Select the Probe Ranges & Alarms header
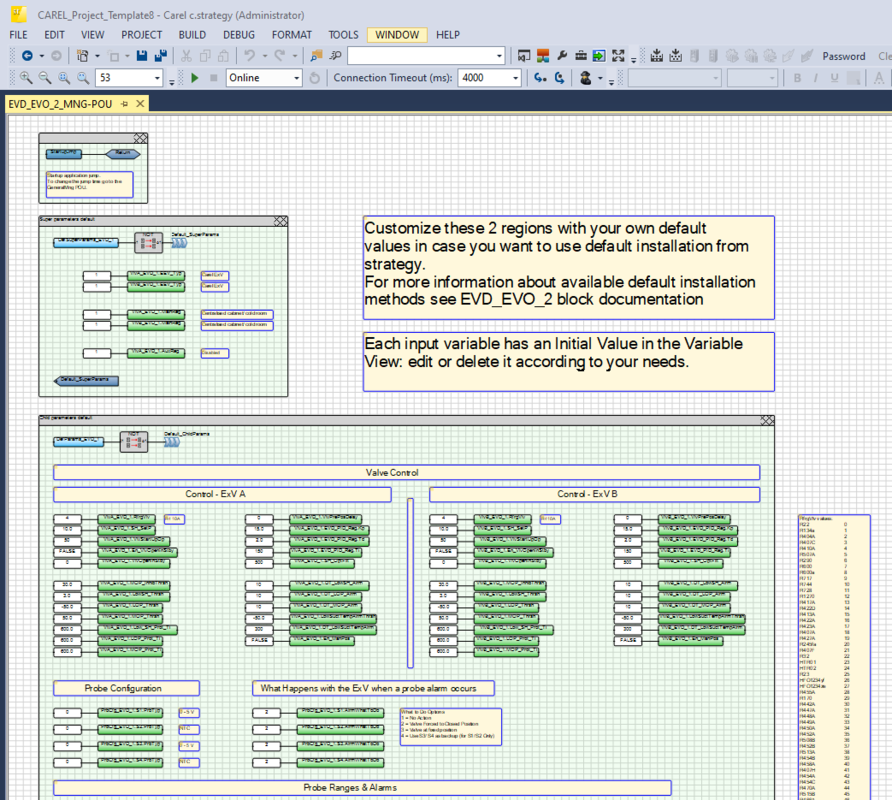The width and height of the screenshot is (892, 800). tap(362, 787)
